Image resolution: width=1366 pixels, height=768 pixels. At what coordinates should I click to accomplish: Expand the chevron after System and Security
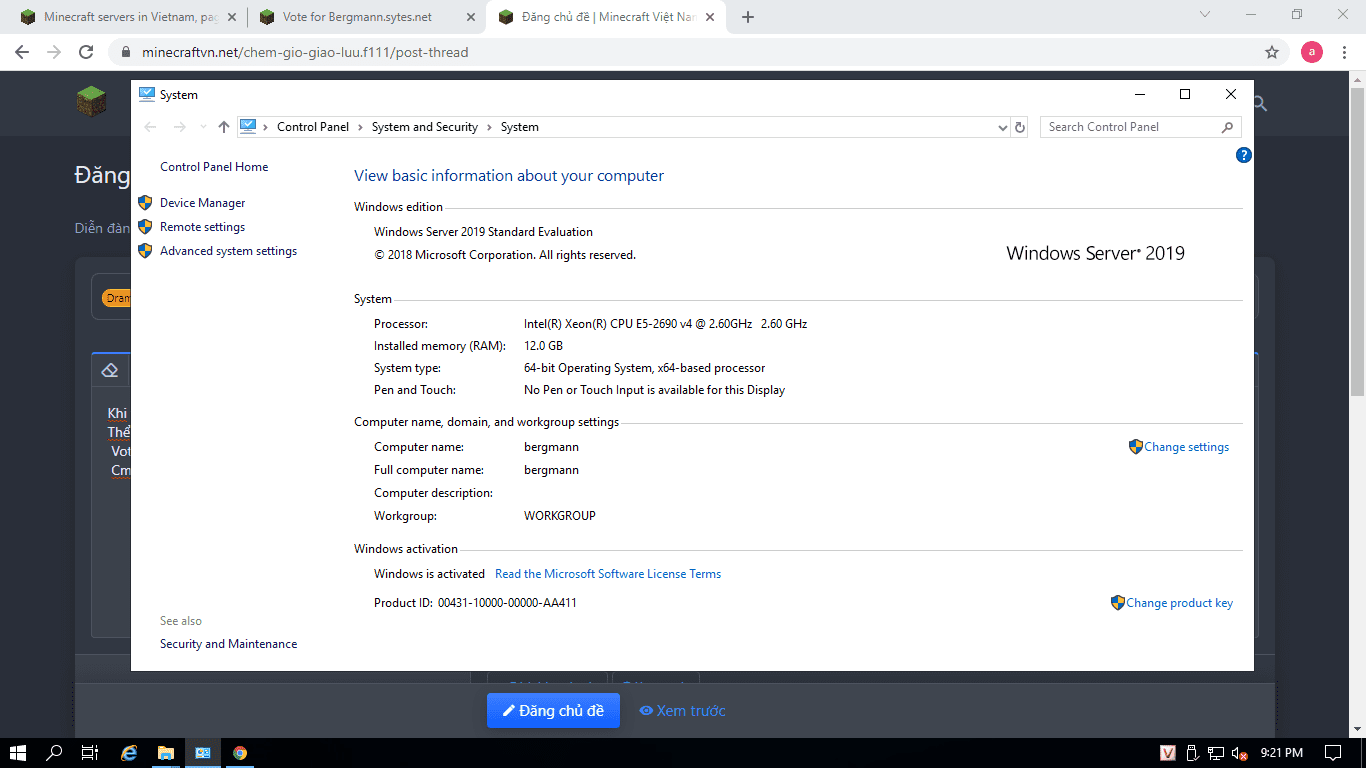point(490,127)
